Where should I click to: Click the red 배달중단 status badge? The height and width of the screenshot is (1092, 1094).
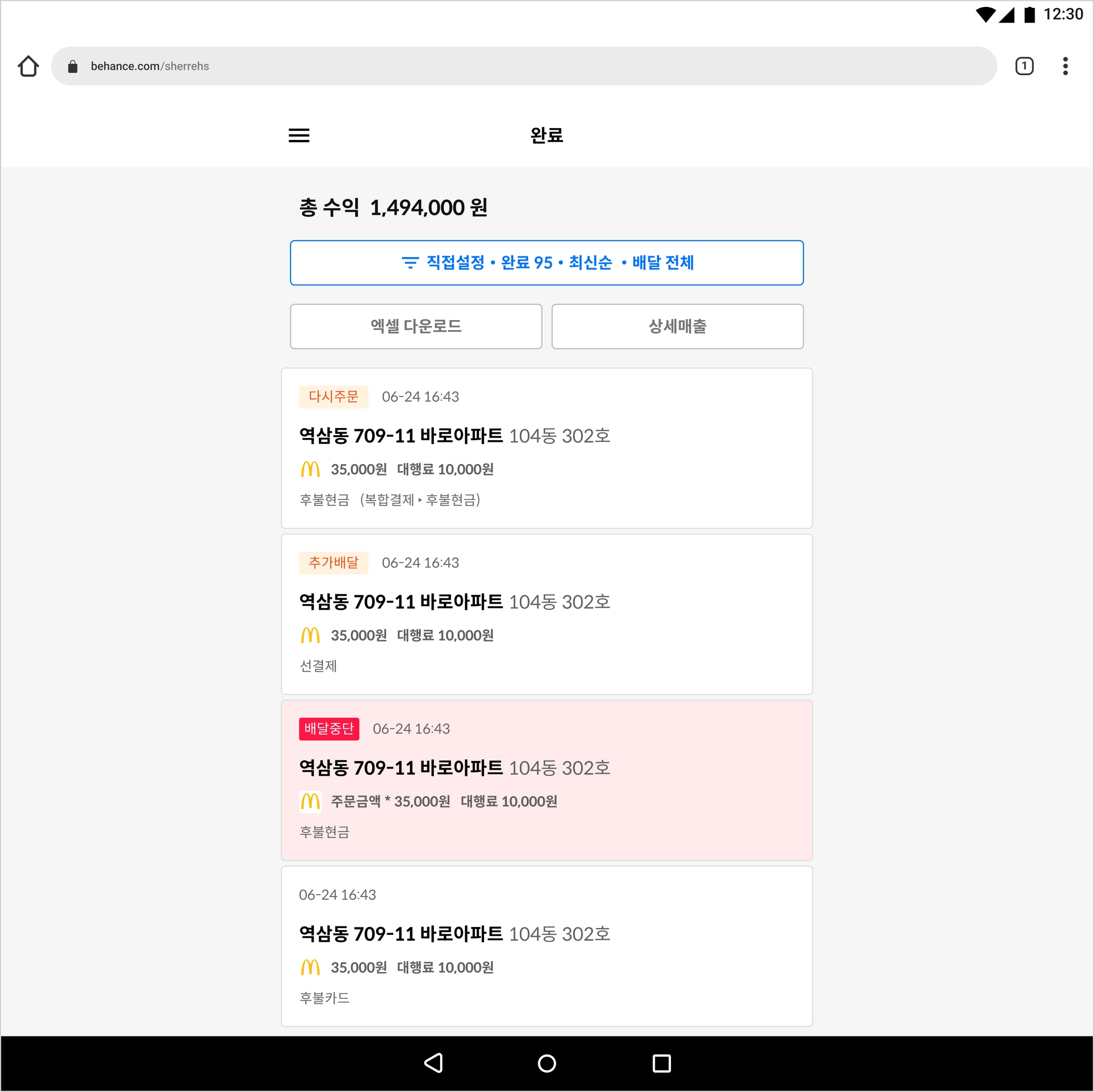tap(329, 728)
